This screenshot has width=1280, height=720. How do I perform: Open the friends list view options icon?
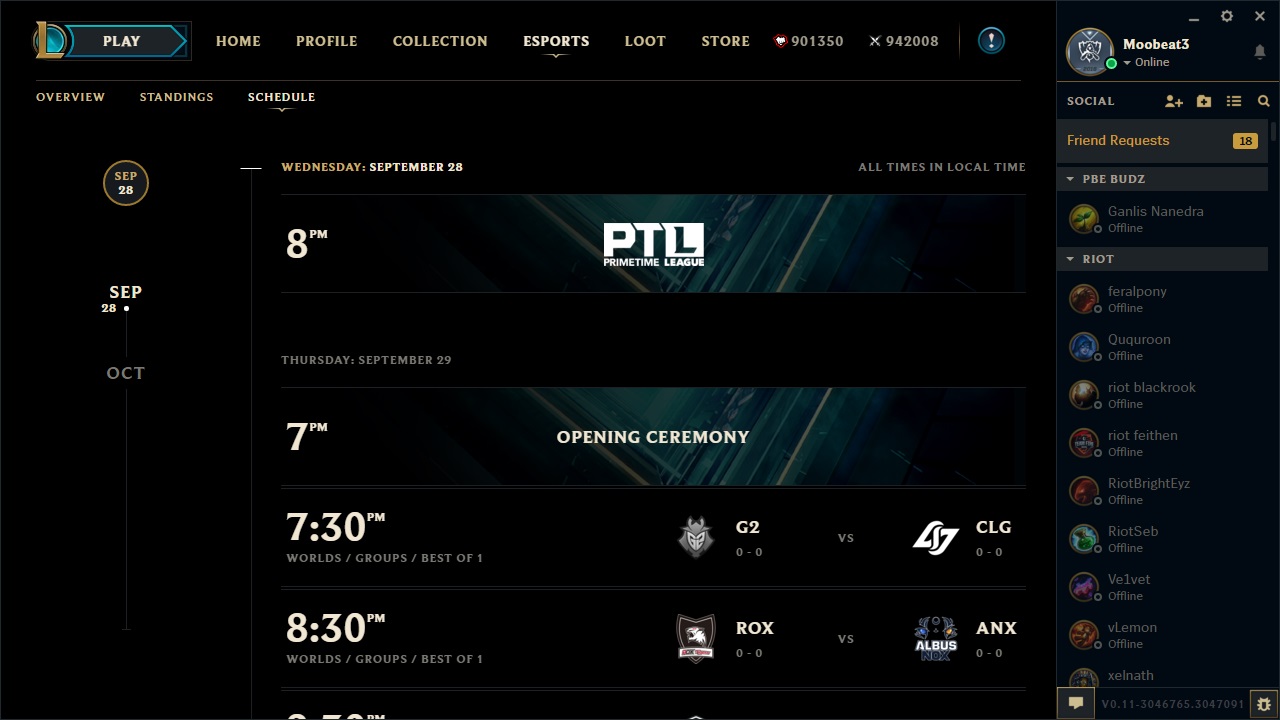1234,101
